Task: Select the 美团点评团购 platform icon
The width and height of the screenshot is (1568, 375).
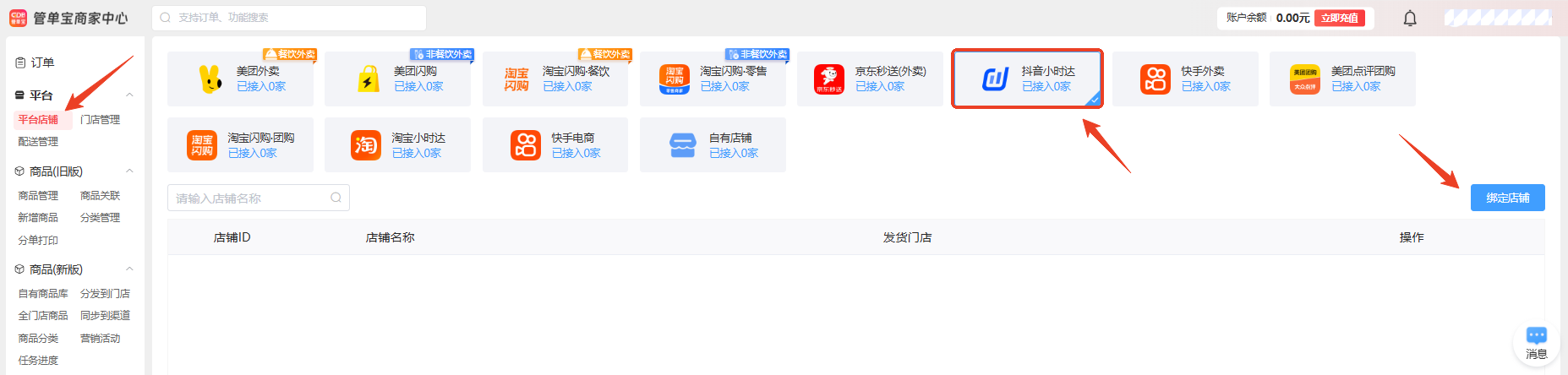Action: point(1305,79)
